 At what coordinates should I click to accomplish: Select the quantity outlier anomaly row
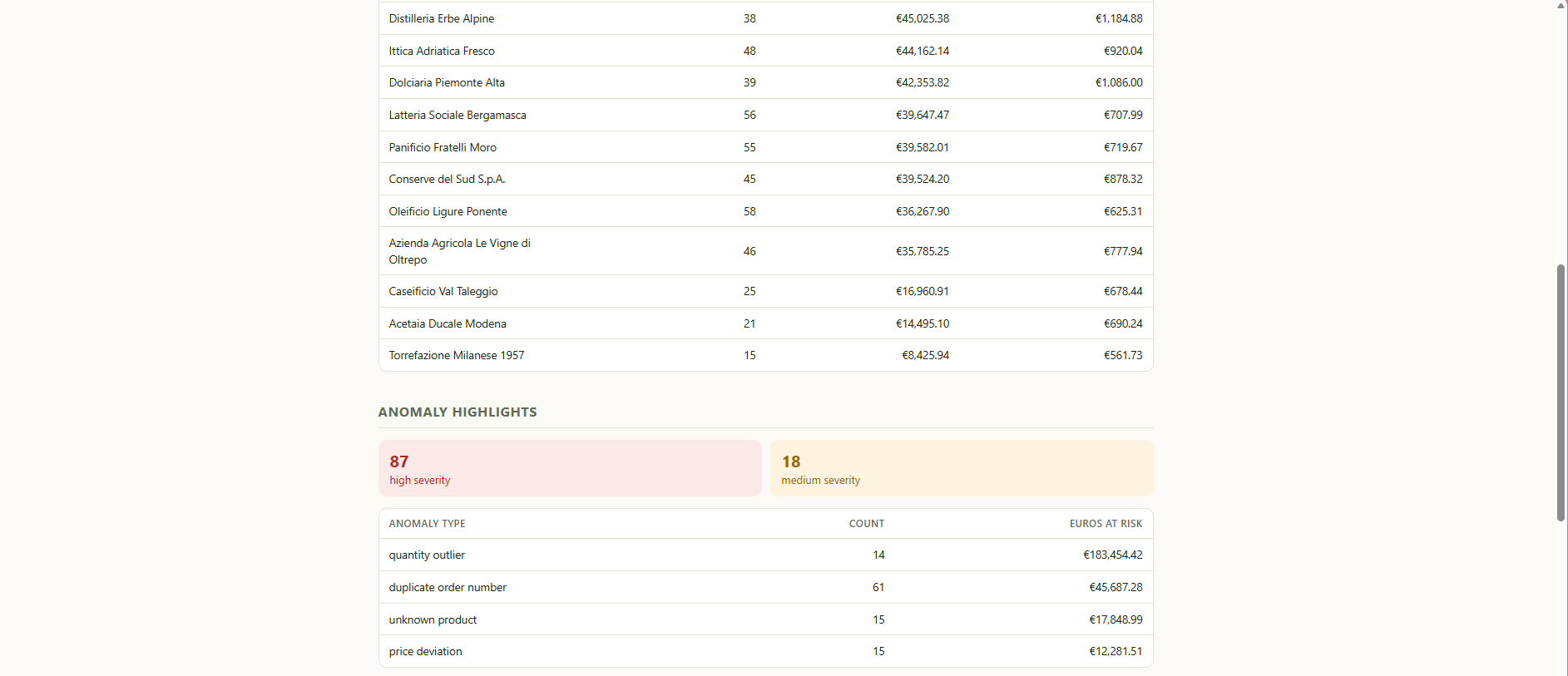[x=765, y=555]
